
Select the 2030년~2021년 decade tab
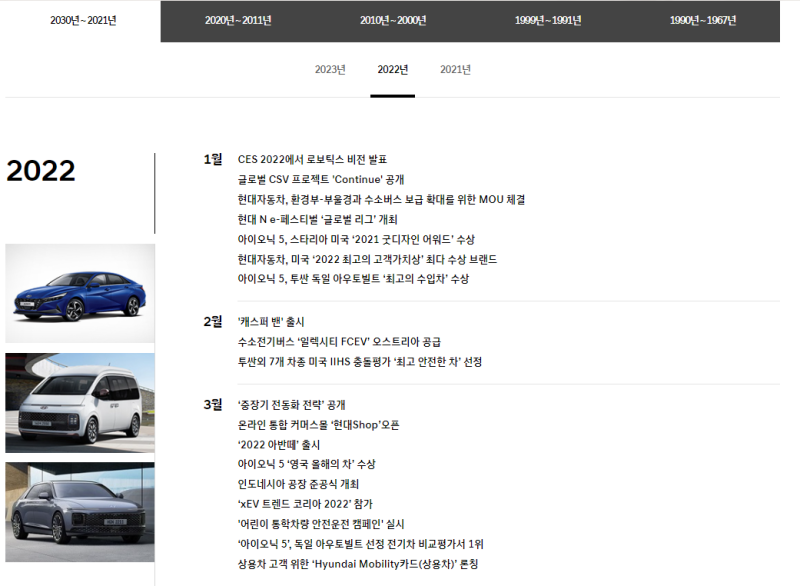pos(83,21)
